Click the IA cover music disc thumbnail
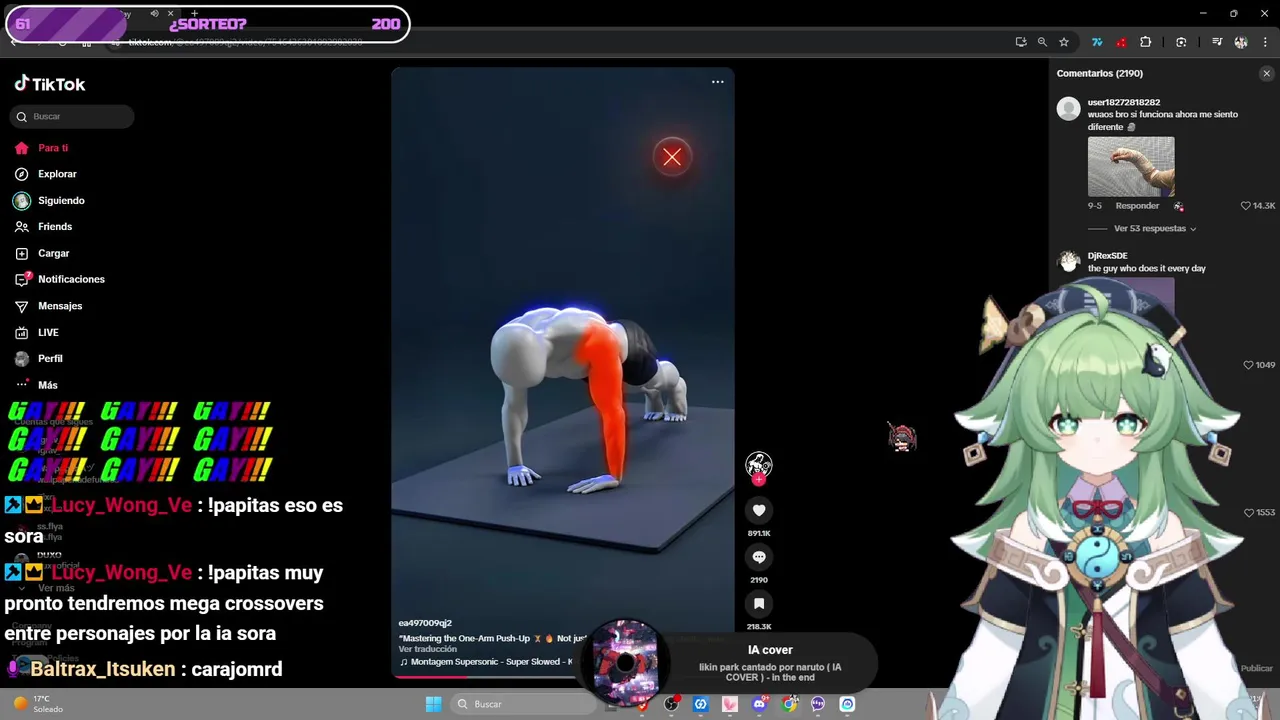 click(625, 661)
